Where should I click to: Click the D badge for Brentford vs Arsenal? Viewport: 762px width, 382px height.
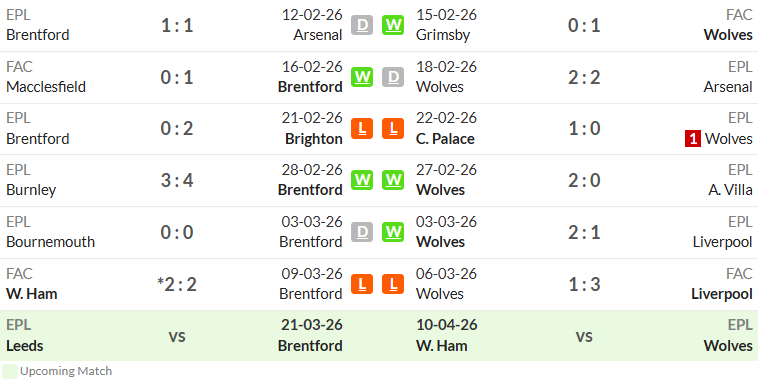(x=362, y=25)
